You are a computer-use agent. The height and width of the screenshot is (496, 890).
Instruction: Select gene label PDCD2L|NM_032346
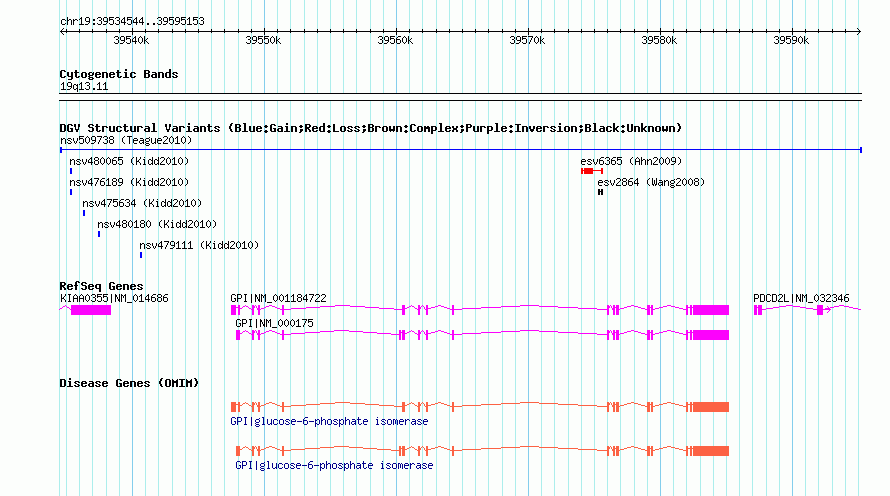(x=801, y=299)
